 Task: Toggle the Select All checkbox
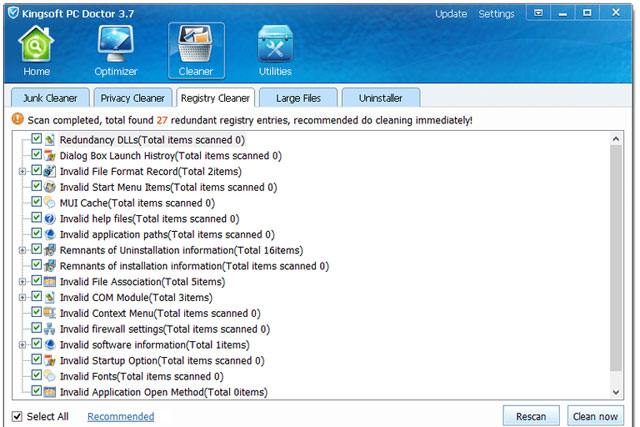click(17, 416)
